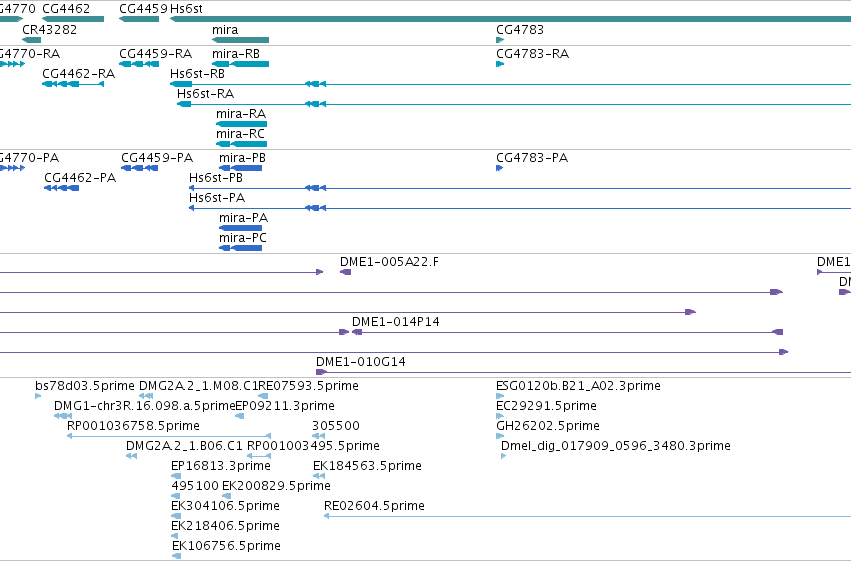Select protein mira-PB
Screen dimensions: 851x561
pos(240,168)
